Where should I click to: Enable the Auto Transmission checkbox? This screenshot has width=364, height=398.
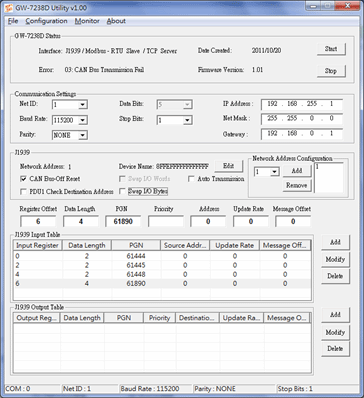tap(191, 179)
